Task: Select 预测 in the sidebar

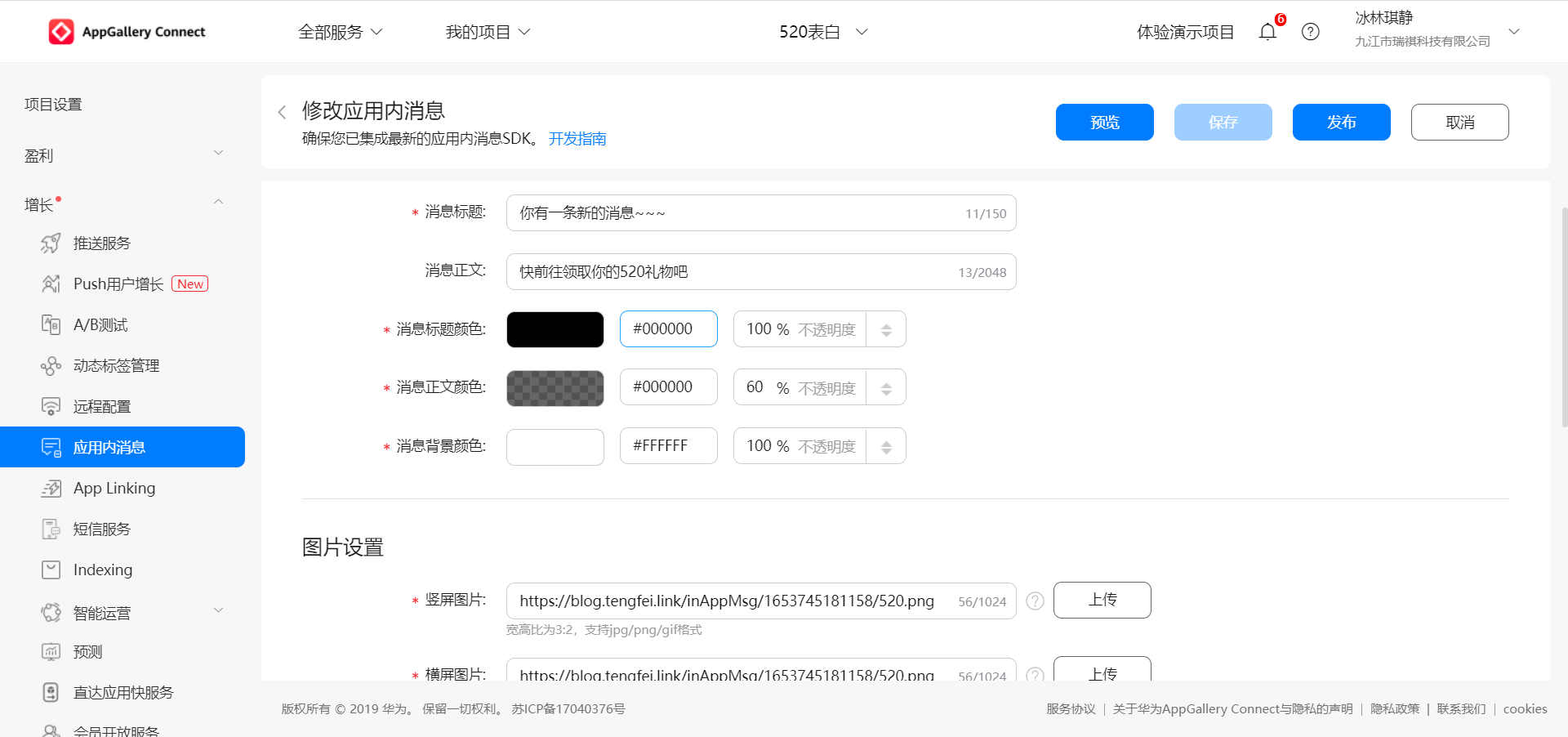Action: 87,651
